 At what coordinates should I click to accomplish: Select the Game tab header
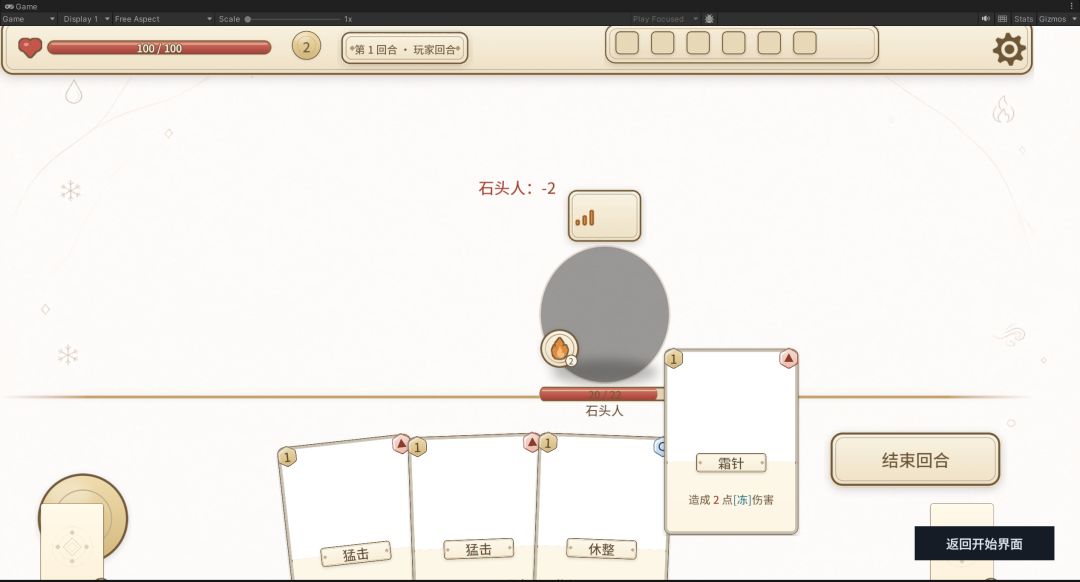[x=21, y=6]
